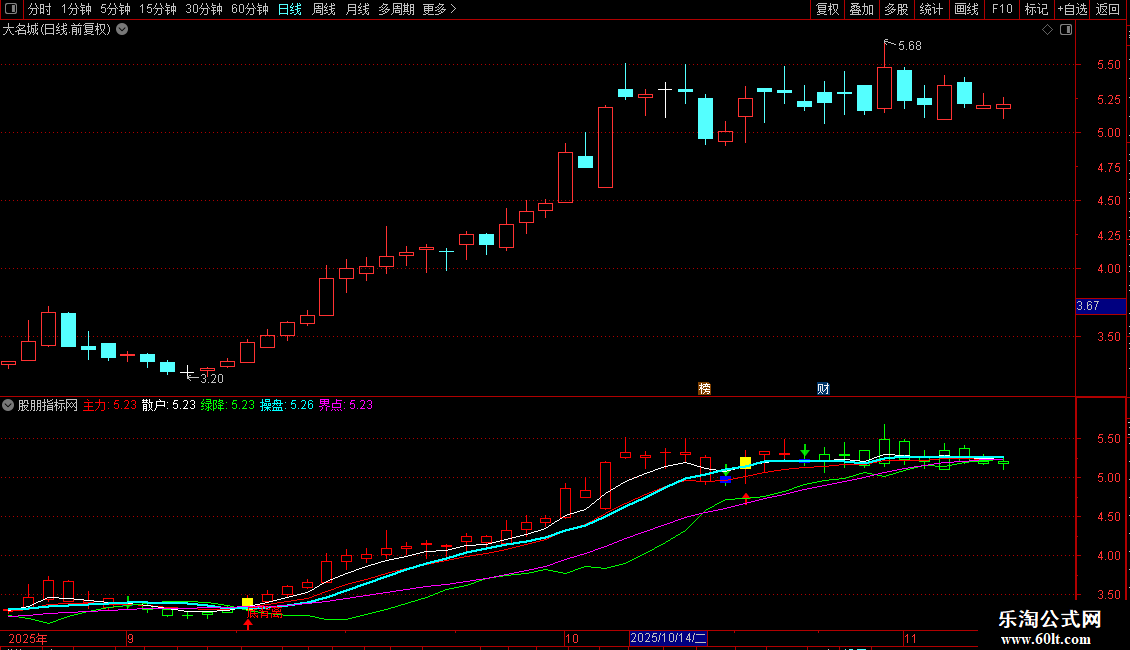Viewport: 1130px width, 650px height.
Task: Click the 返回 back button
Action: [x=1108, y=9]
